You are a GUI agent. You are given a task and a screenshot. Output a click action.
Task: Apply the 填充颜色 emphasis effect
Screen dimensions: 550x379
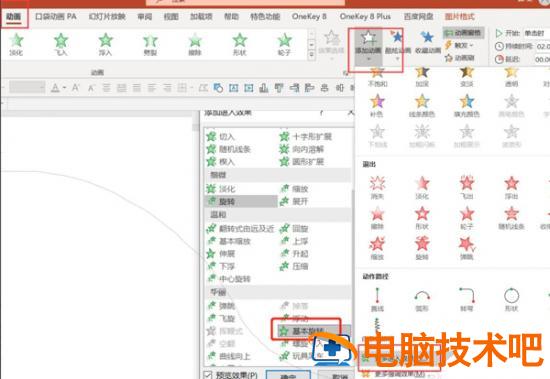coord(467,105)
